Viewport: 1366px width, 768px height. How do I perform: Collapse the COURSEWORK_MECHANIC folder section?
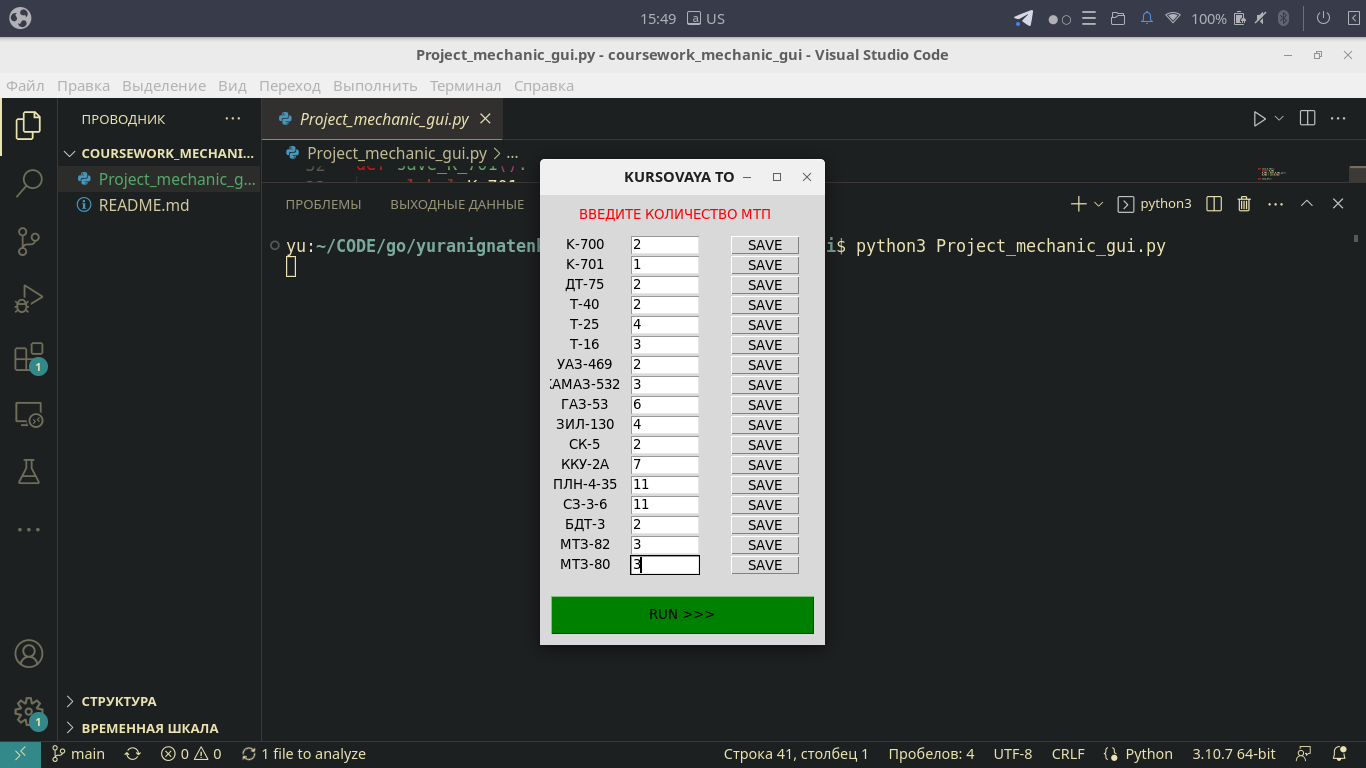coord(160,154)
